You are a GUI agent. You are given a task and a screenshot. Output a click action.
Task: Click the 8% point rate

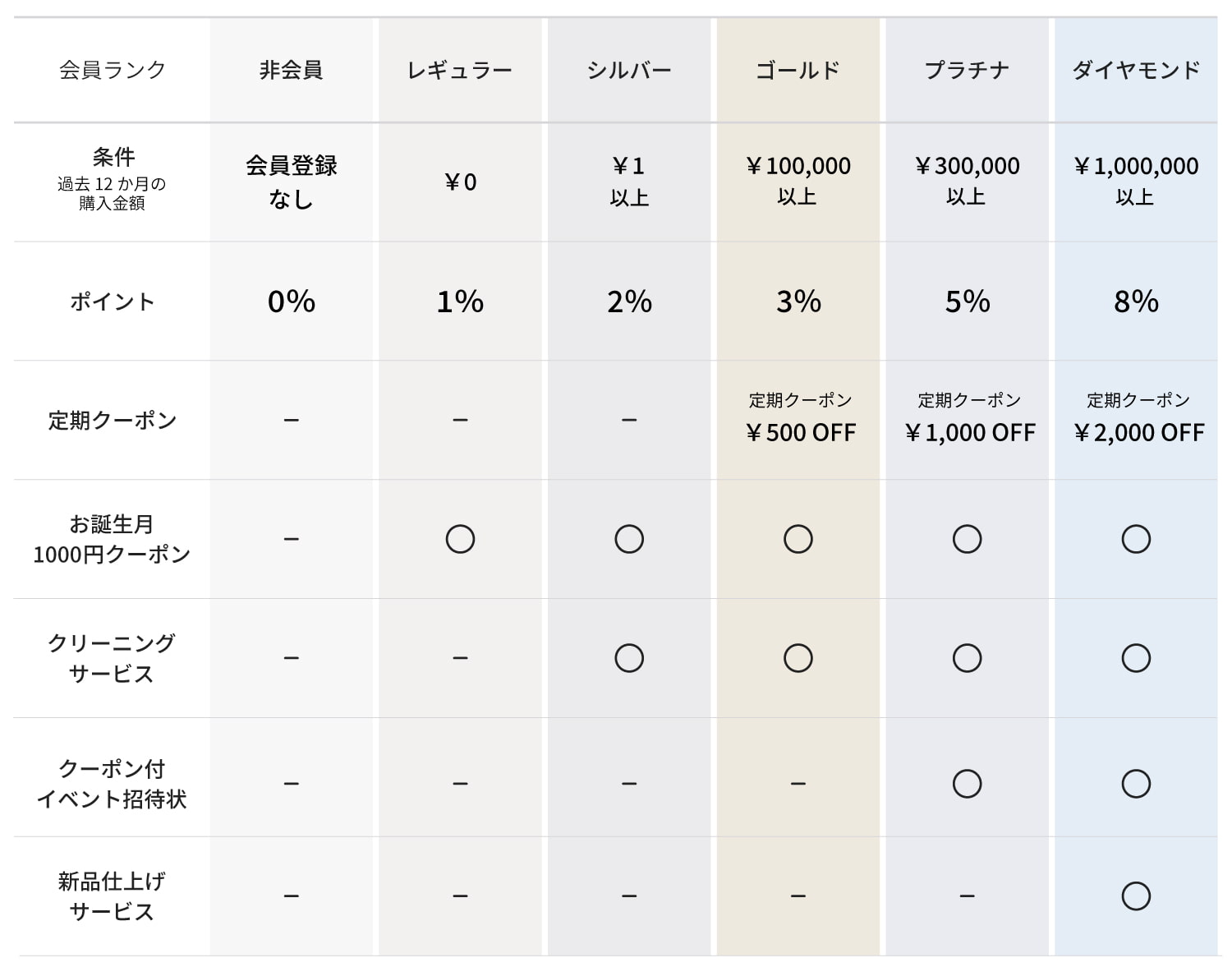point(1135,302)
